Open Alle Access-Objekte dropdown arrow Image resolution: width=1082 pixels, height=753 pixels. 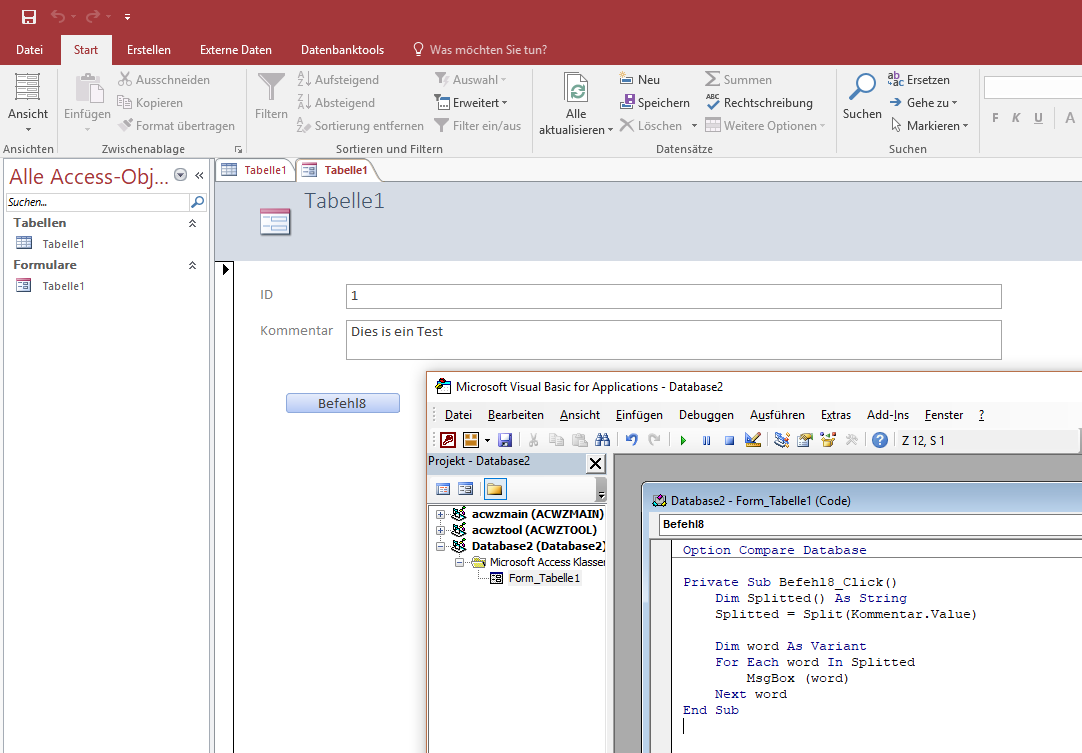pos(180,175)
